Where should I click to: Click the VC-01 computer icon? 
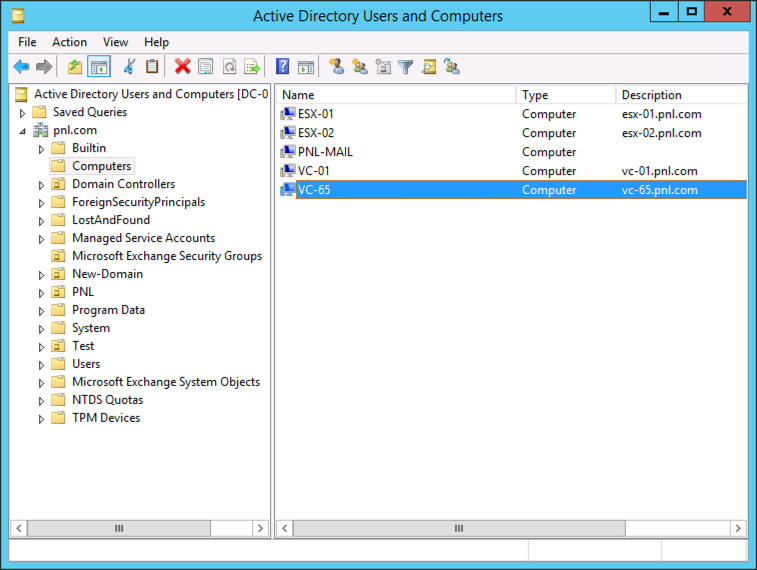tap(288, 170)
